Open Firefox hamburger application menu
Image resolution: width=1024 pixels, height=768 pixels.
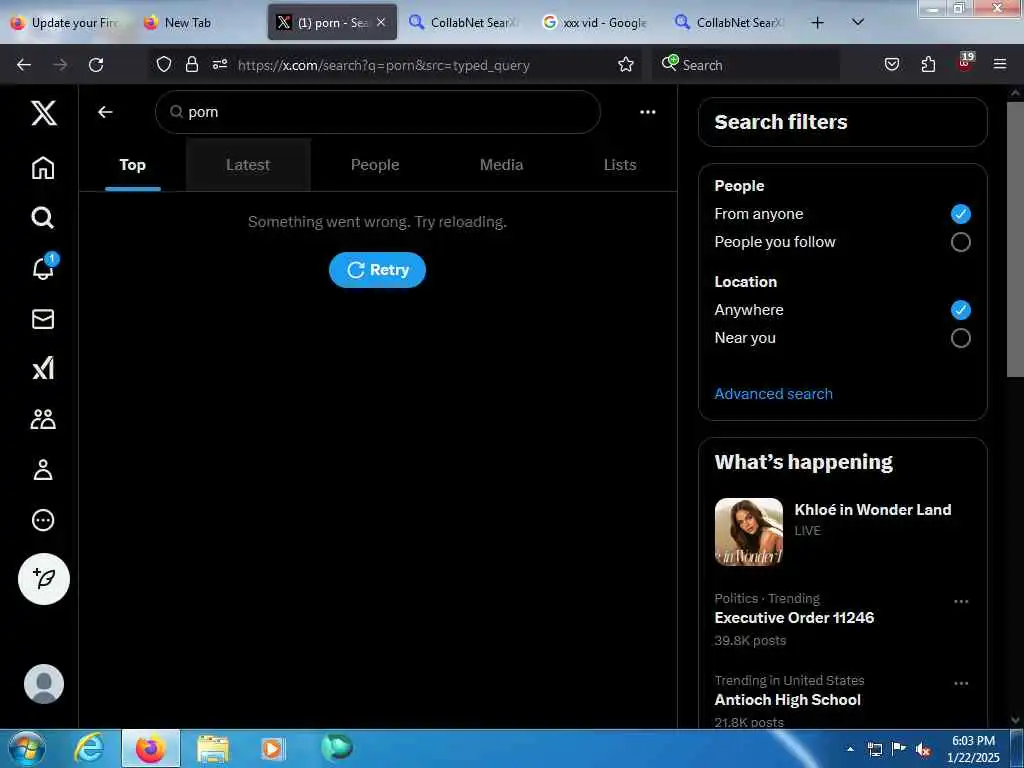(1000, 64)
